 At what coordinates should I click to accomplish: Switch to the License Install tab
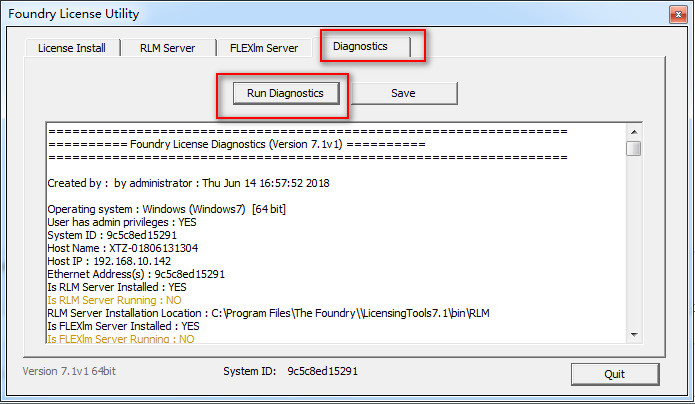pyautogui.click(x=72, y=48)
